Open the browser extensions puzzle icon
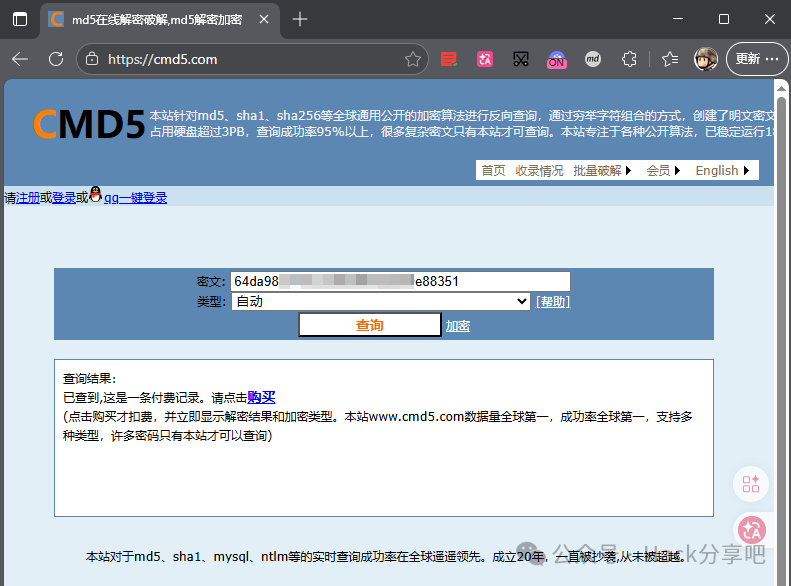 click(629, 60)
